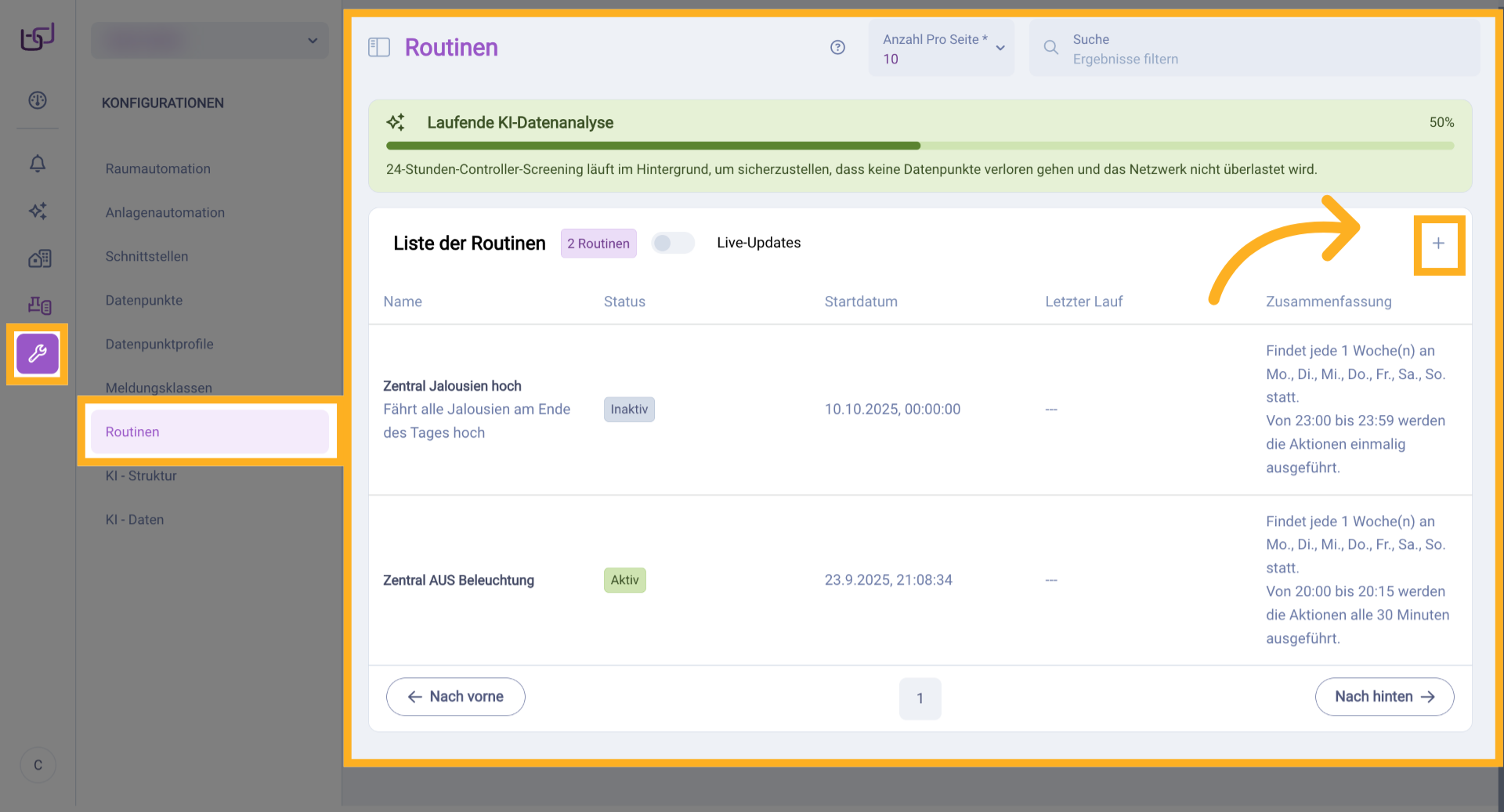
Task: Click the user avatar C icon
Action: pos(38,765)
